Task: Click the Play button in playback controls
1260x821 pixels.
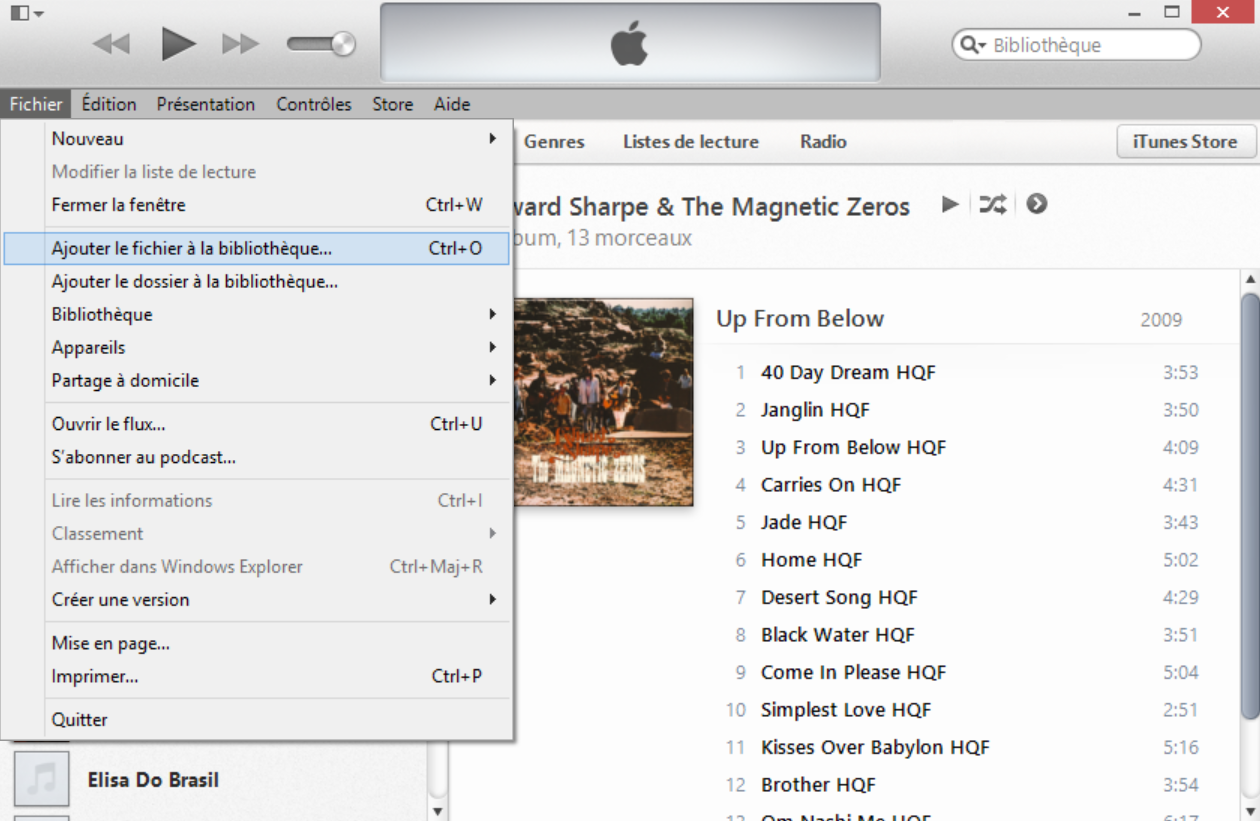Action: click(x=178, y=44)
